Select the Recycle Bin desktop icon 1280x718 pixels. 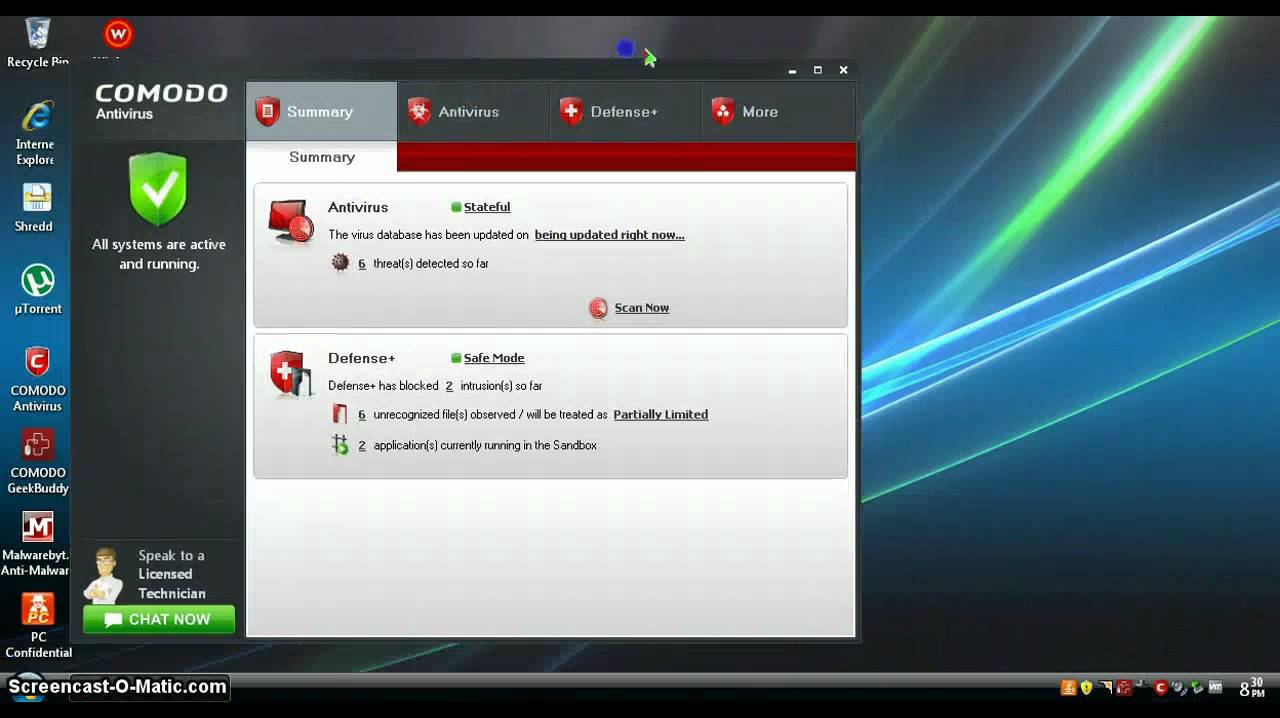37,42
